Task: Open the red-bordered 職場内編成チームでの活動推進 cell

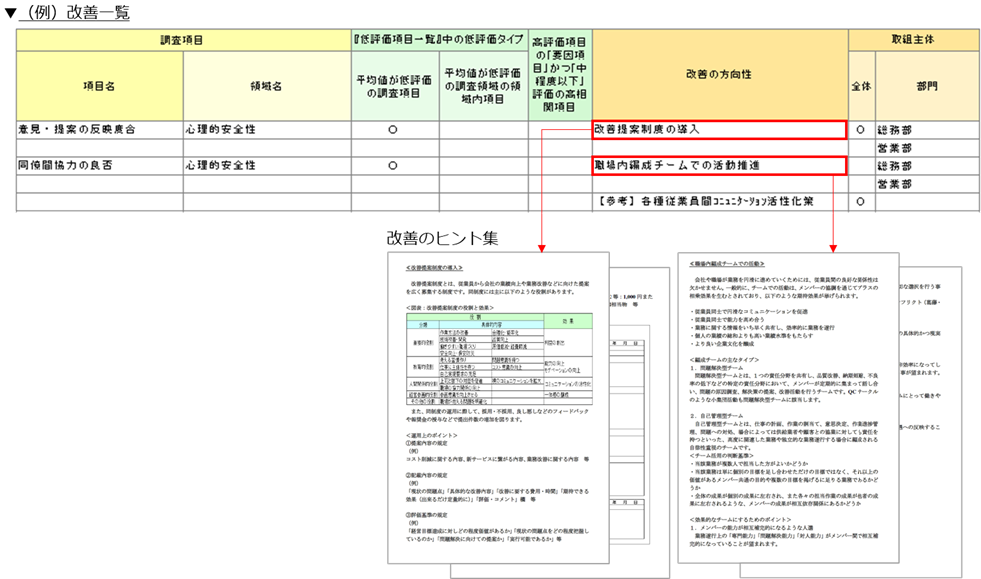Action: [719, 166]
